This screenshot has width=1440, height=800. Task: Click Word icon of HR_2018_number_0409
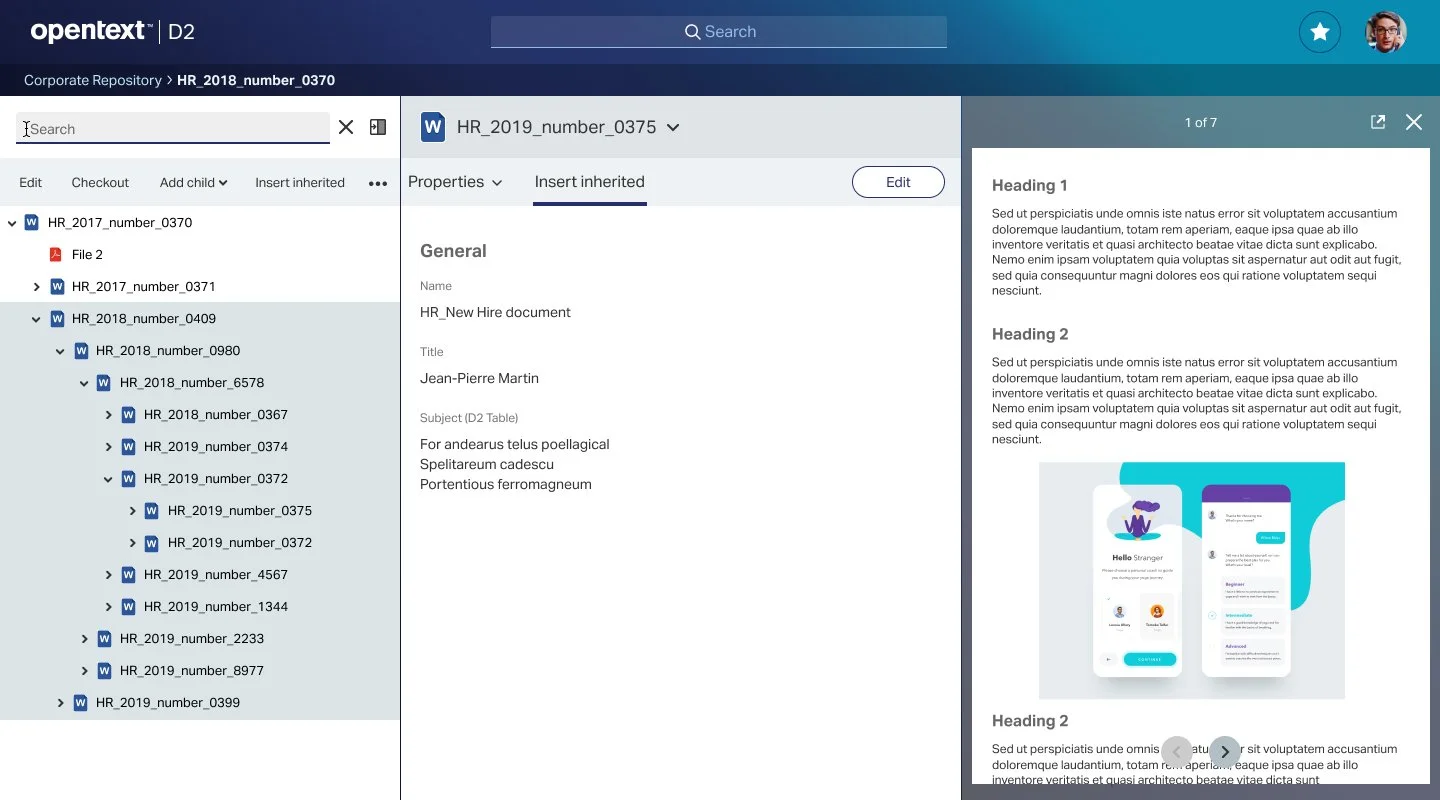point(55,319)
